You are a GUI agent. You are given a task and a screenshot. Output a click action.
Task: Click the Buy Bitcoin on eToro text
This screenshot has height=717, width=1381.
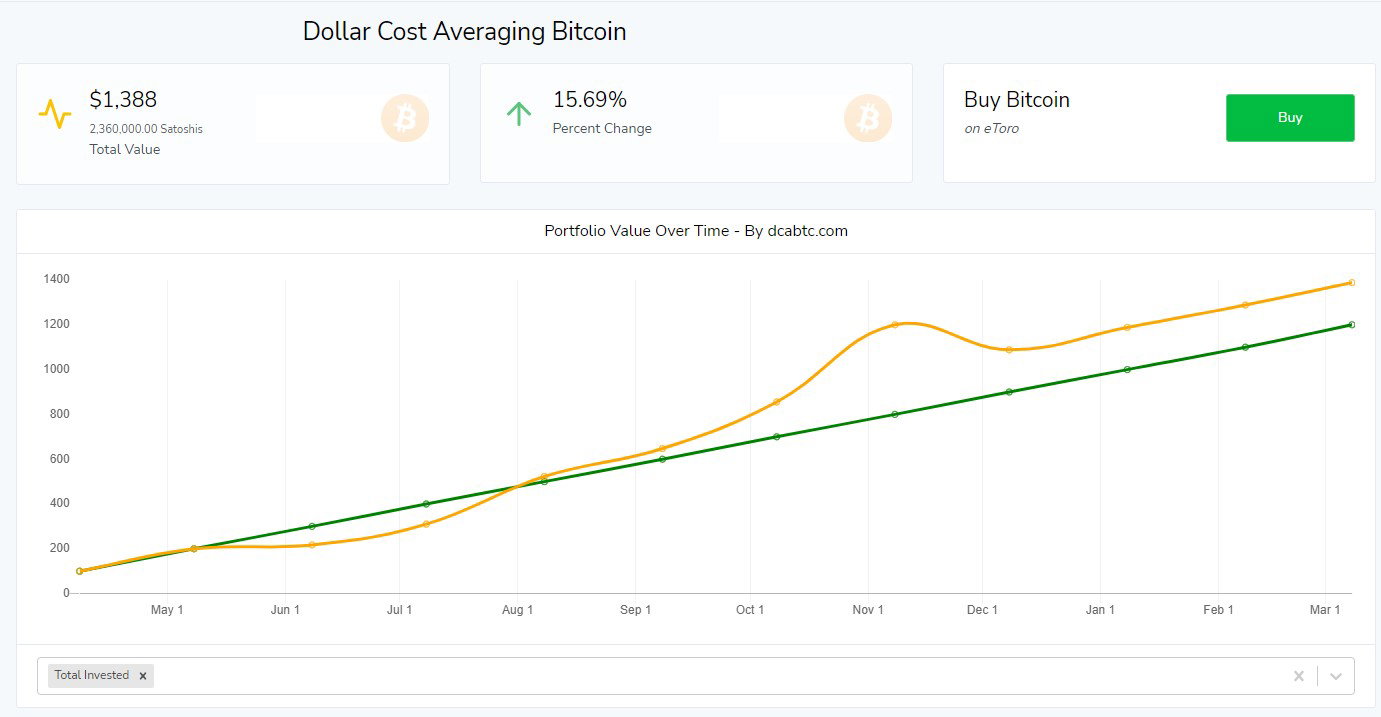1017,112
